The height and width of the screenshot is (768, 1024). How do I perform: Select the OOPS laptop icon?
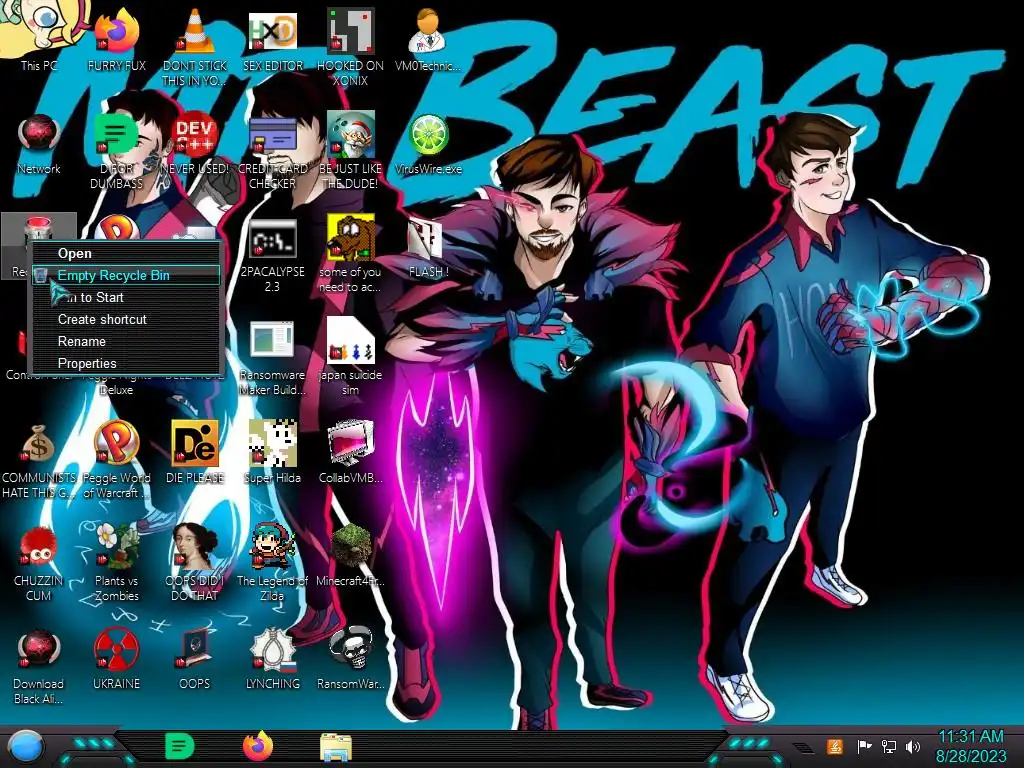click(195, 658)
